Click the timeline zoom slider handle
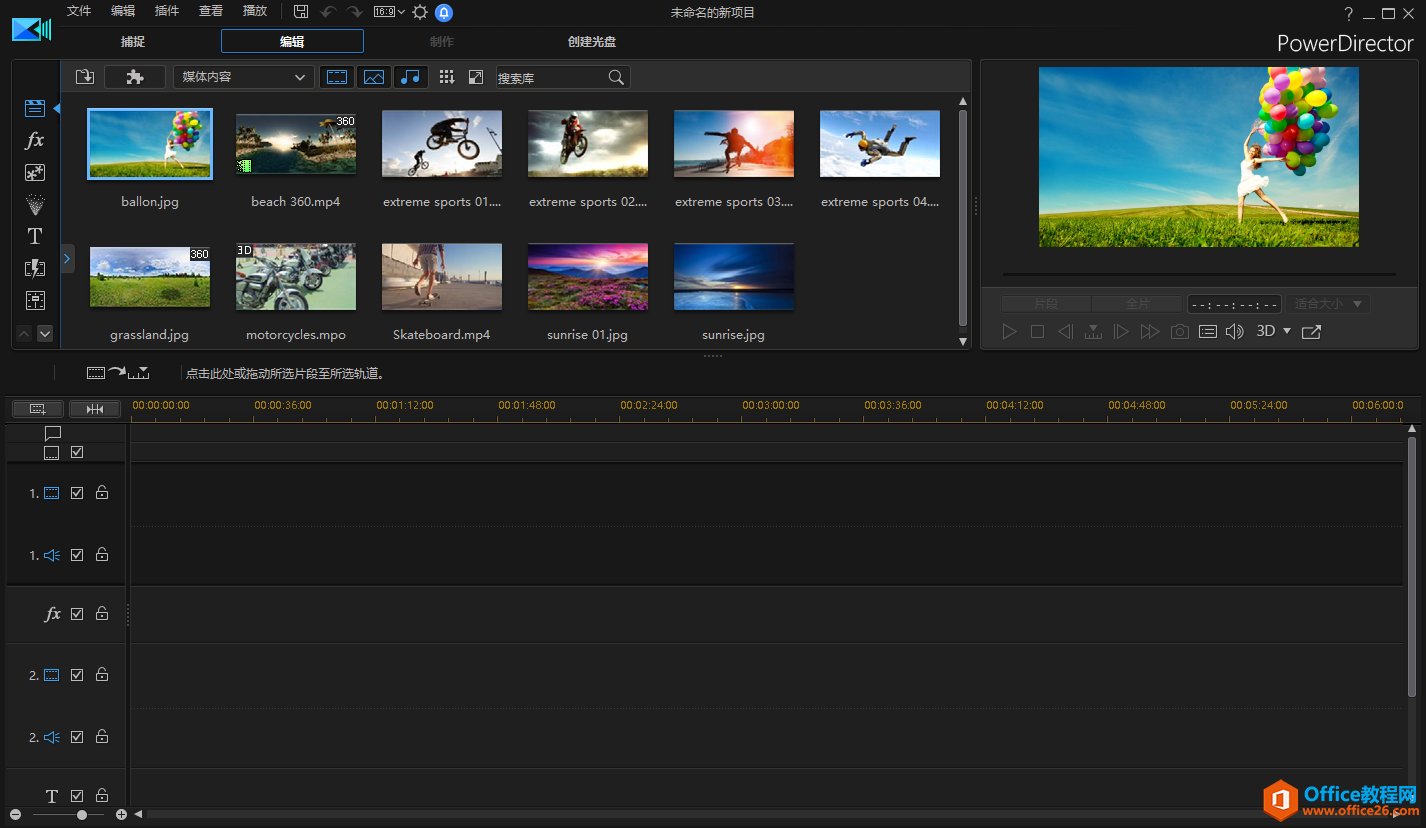This screenshot has height=828, width=1426. 82,815
